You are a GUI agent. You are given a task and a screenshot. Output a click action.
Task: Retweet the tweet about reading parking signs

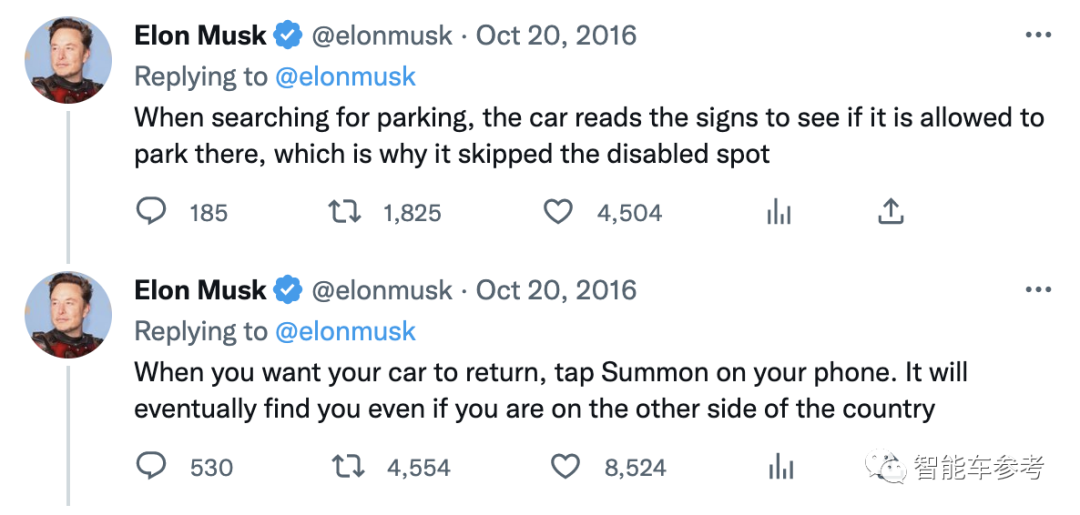(x=346, y=212)
